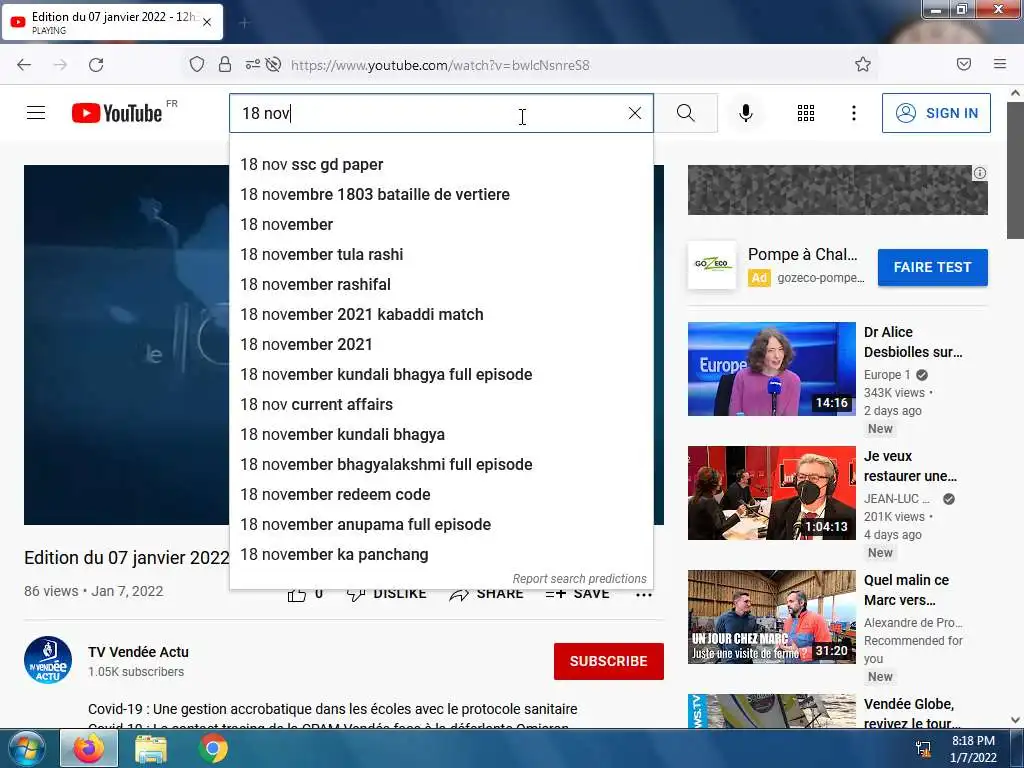The height and width of the screenshot is (768, 1024).
Task: Click the autoplay blocked icon in address bar
Action: coord(274,64)
